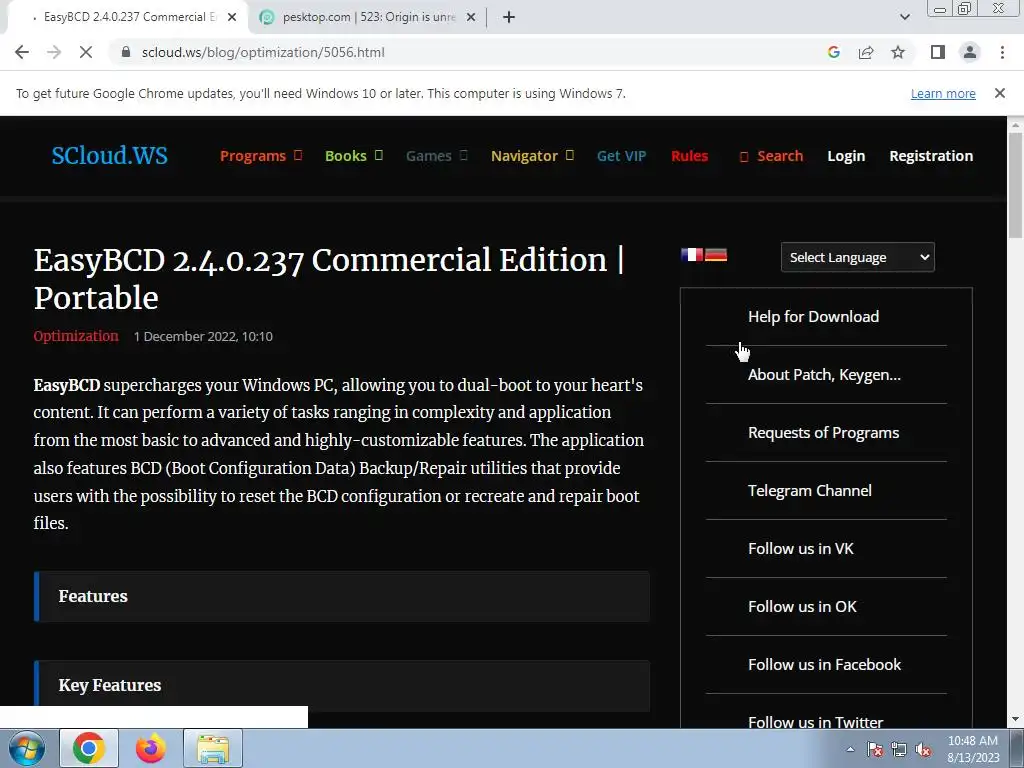Click the scrollbar down arrow
The height and width of the screenshot is (768, 1024).
click(x=1015, y=719)
